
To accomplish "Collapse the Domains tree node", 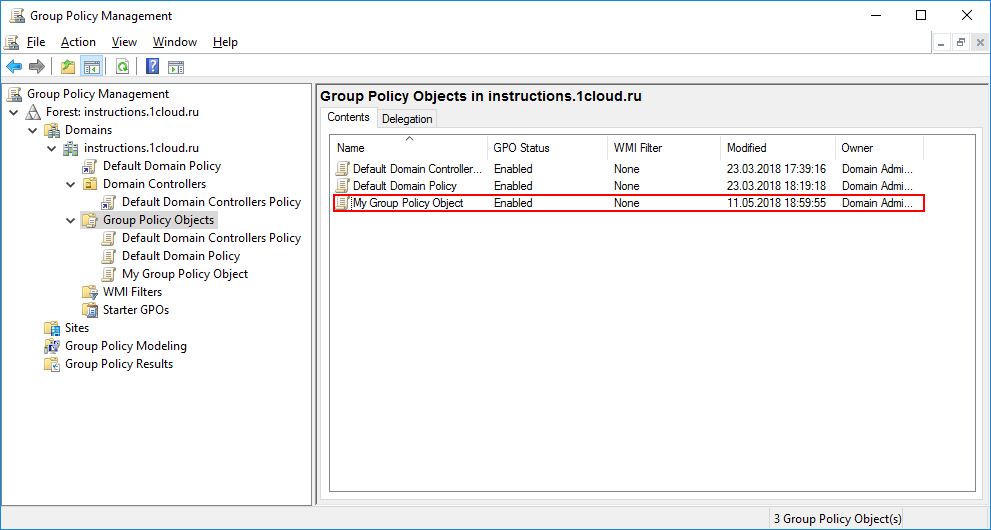I will tap(33, 130).
